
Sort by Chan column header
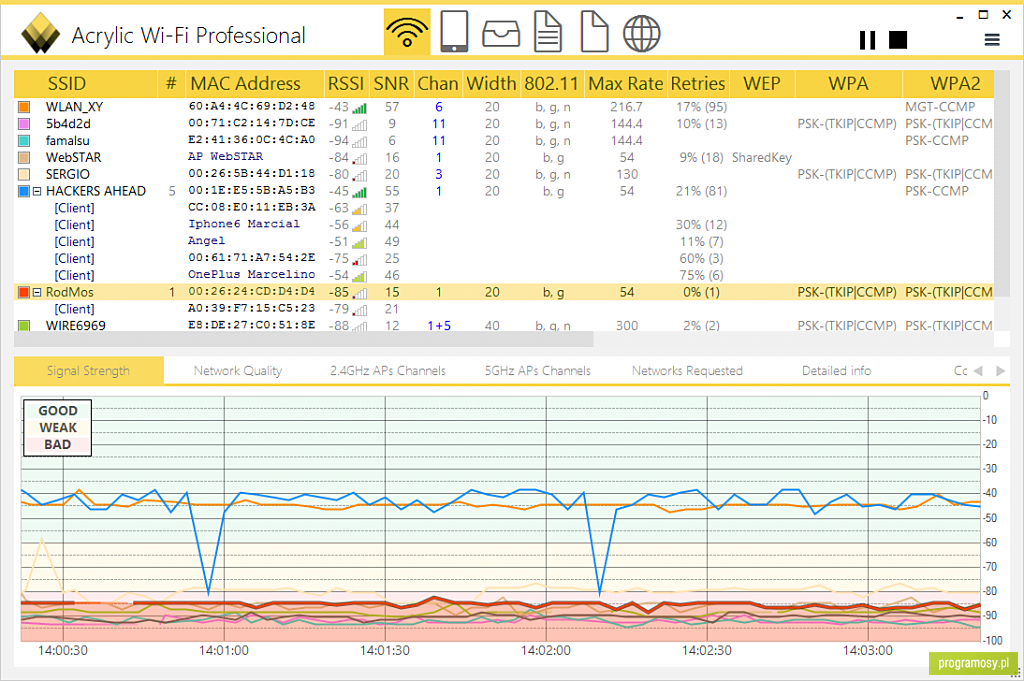pyautogui.click(x=438, y=84)
